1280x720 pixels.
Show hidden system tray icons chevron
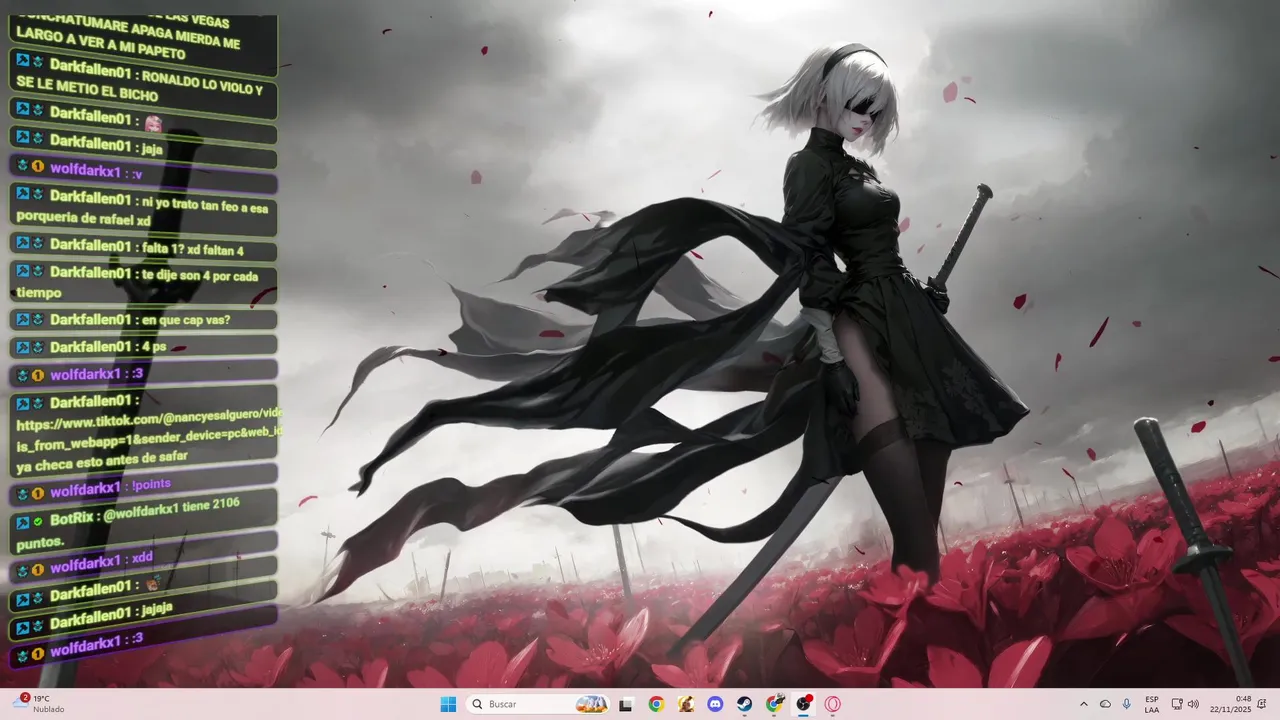tap(1083, 704)
